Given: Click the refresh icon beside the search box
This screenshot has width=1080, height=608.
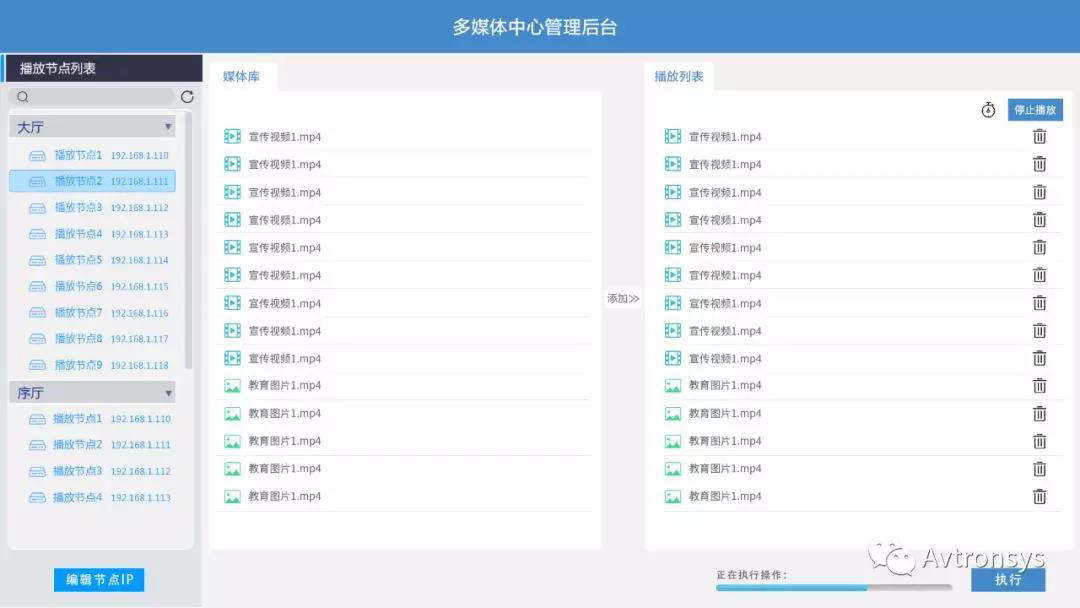Looking at the screenshot, I should pyautogui.click(x=187, y=97).
